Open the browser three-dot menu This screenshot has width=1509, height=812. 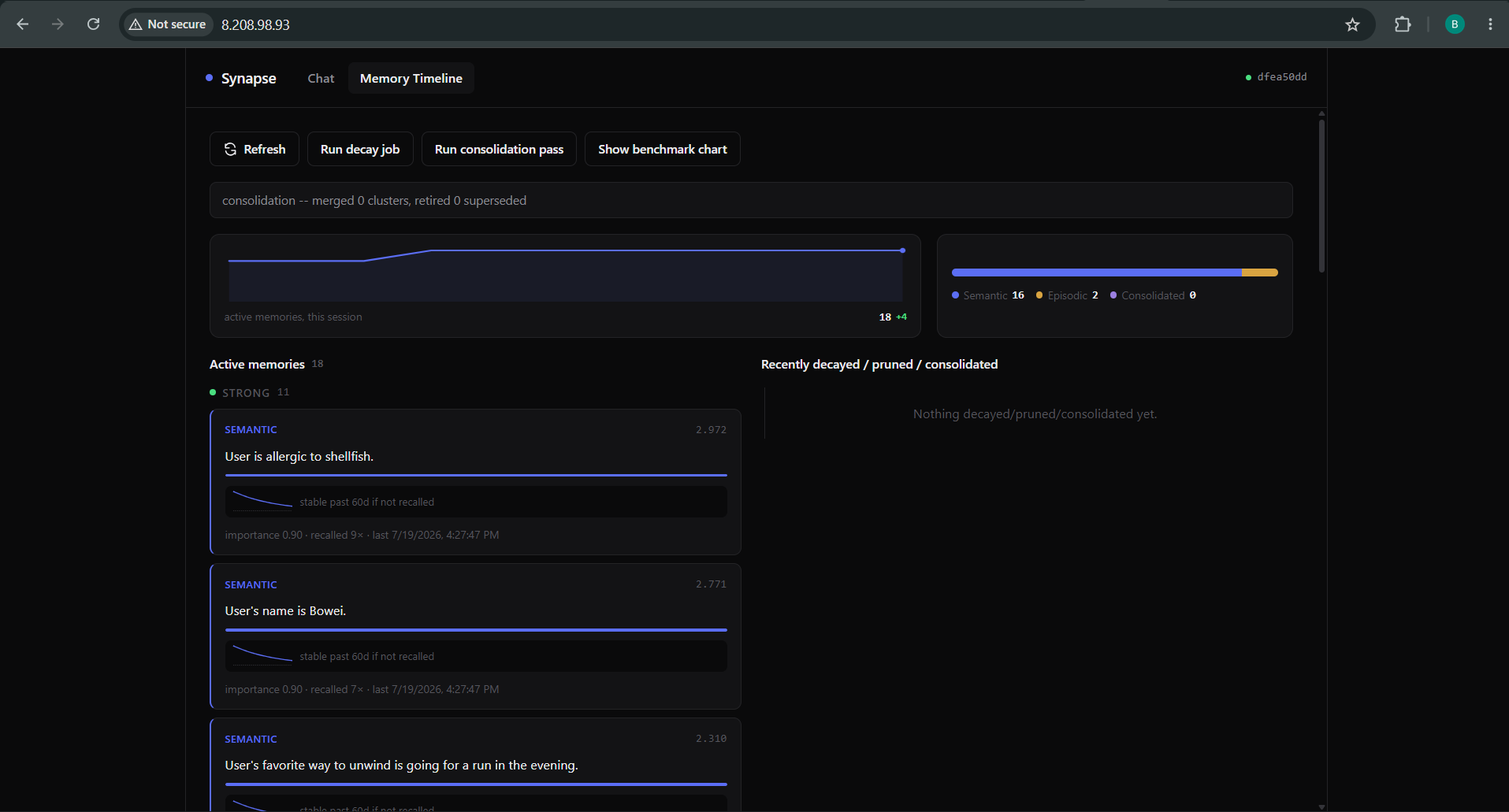point(1490,24)
